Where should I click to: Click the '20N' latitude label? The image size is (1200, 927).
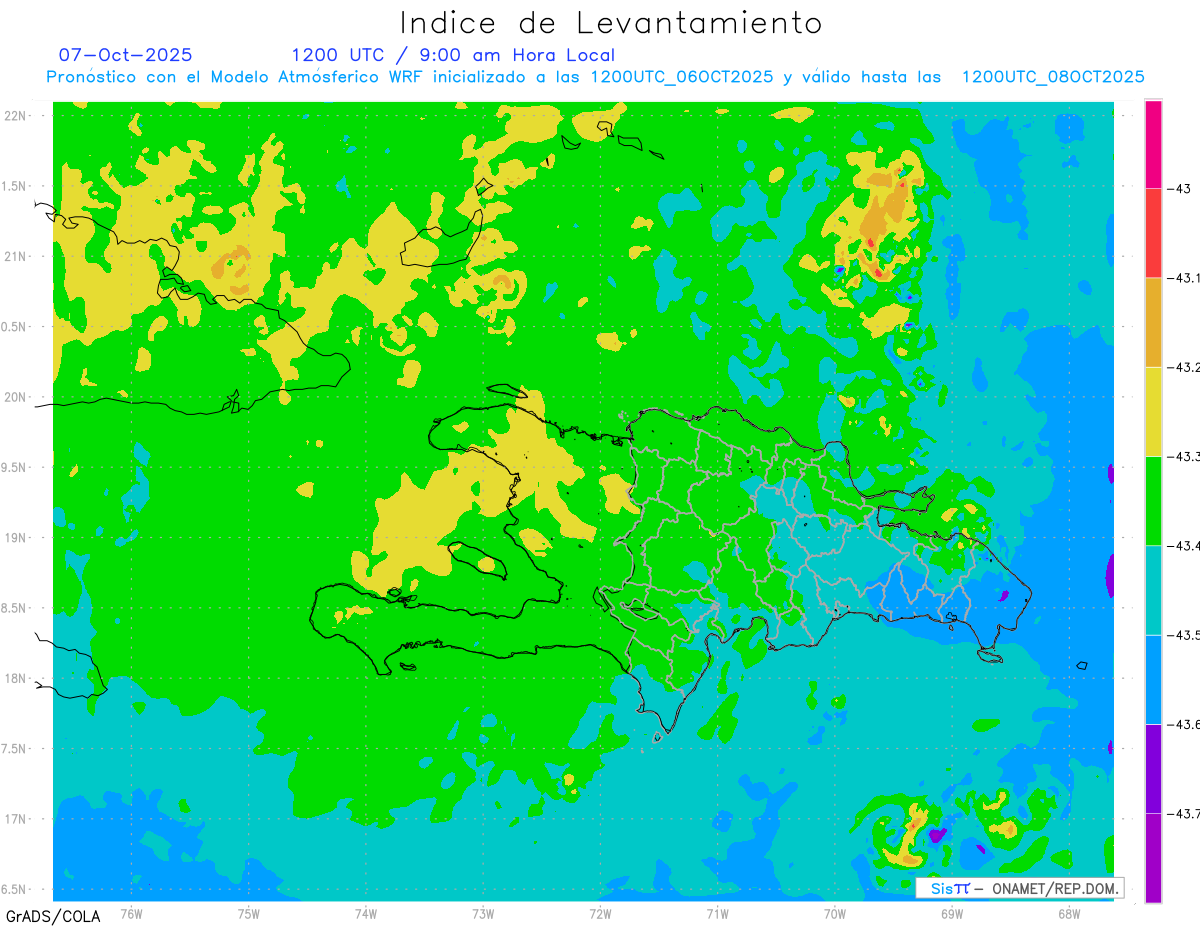15,397
